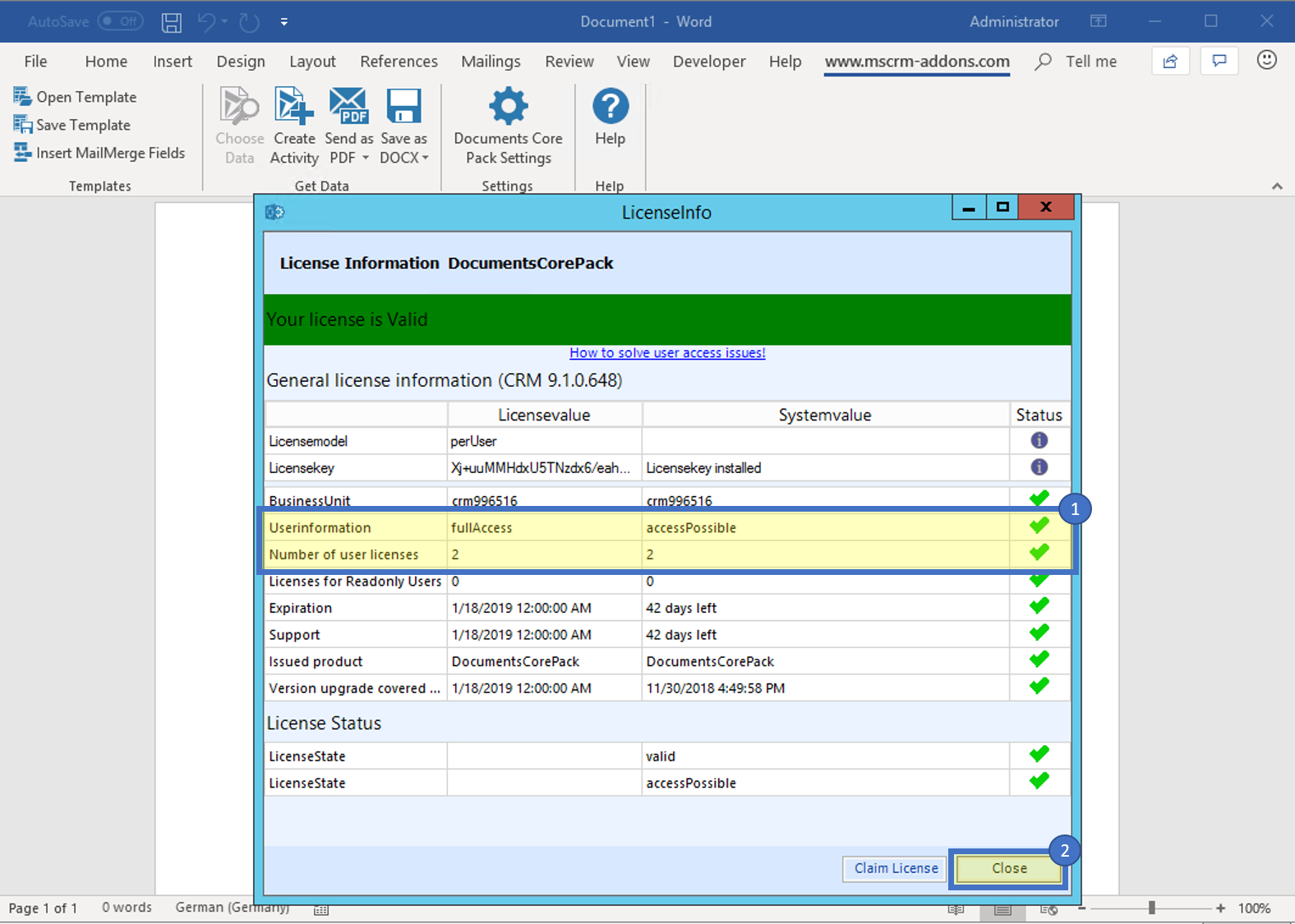This screenshot has width=1295, height=924.
Task: Click the Status column header
Action: pyautogui.click(x=1039, y=415)
